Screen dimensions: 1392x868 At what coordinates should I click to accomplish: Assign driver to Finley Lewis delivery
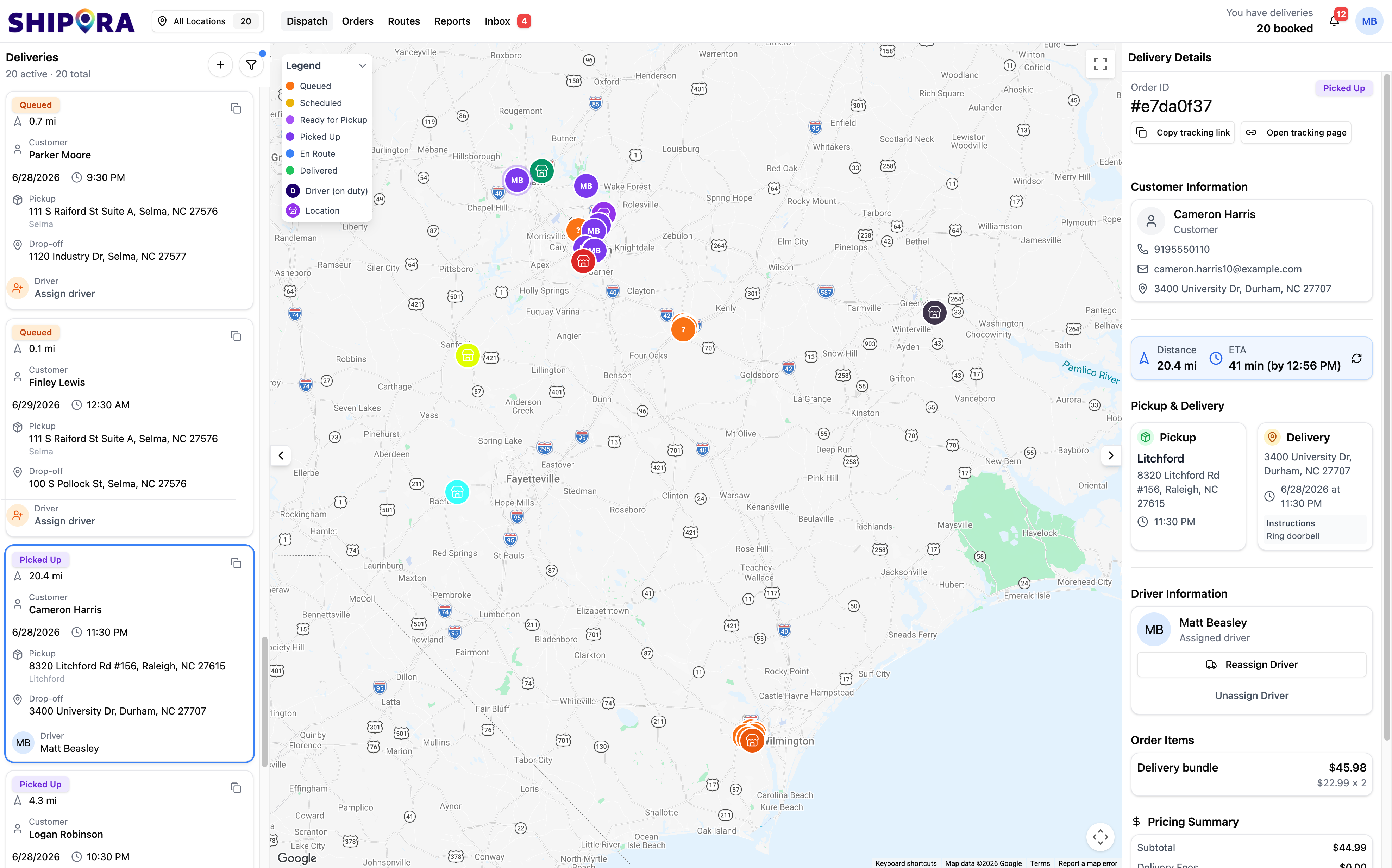(65, 521)
